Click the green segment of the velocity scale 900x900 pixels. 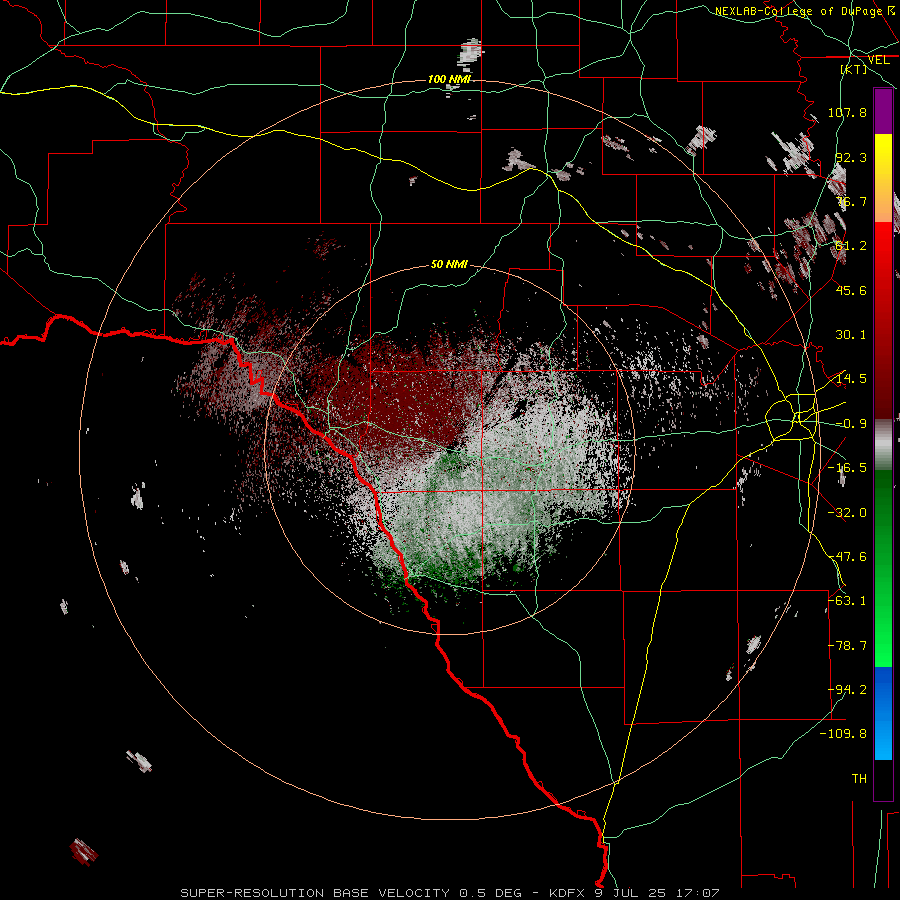[x=883, y=568]
